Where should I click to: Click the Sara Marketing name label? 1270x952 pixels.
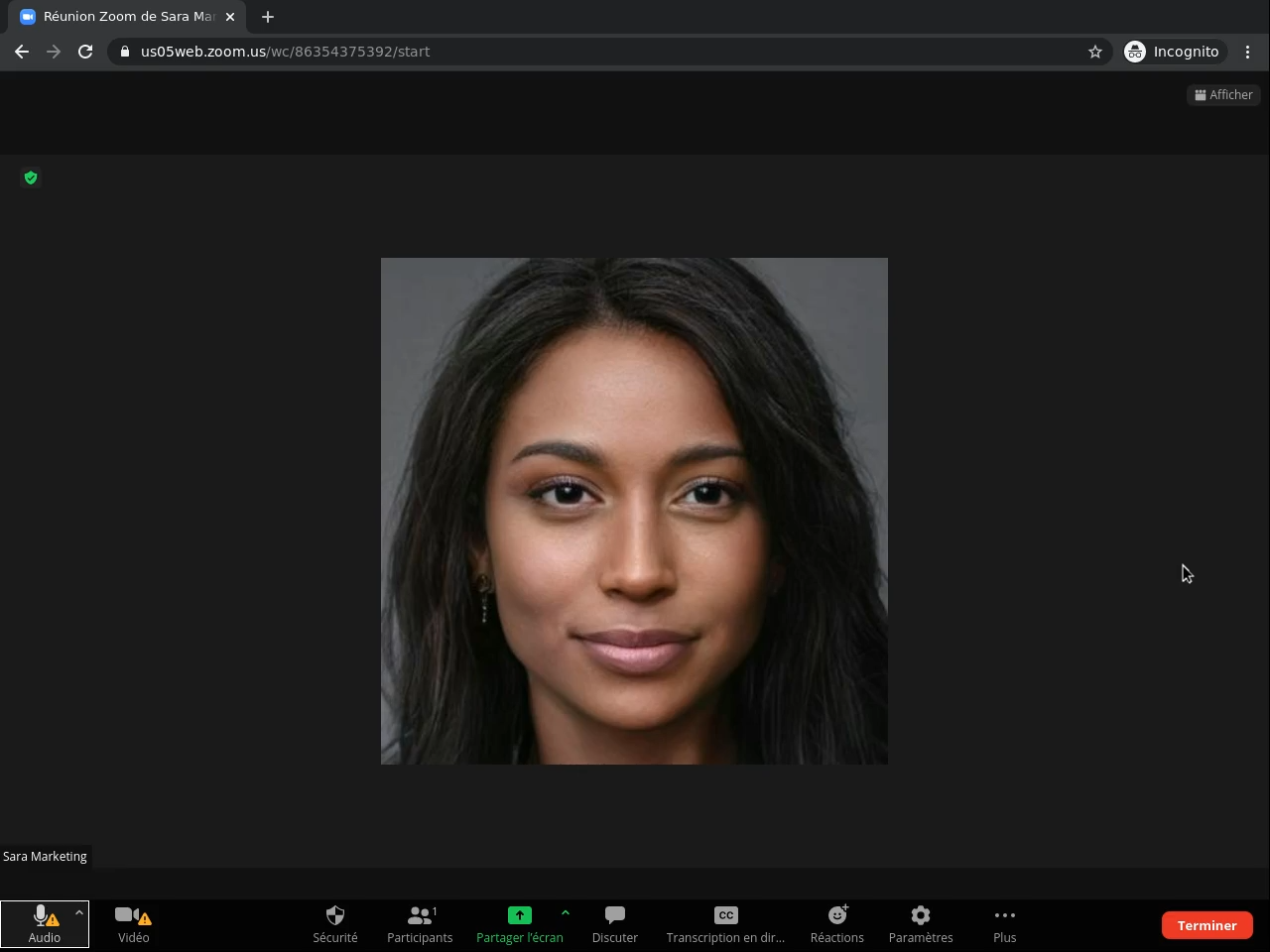(x=45, y=857)
